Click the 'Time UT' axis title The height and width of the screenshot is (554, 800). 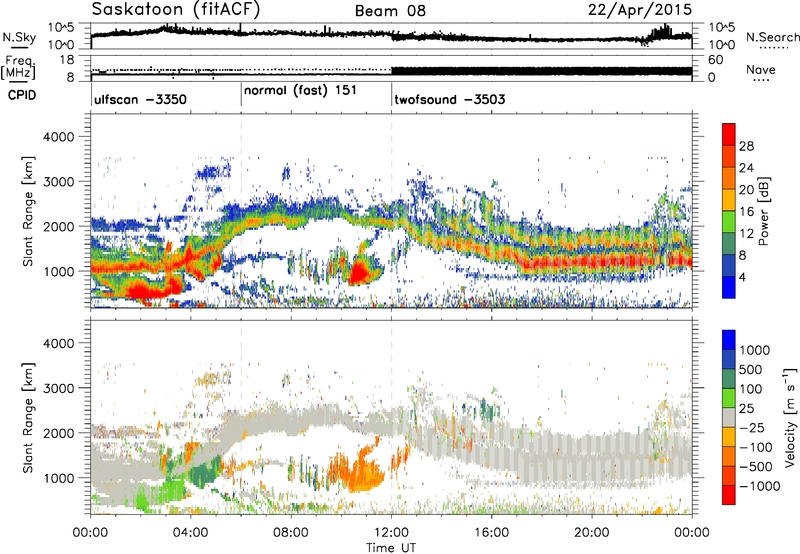[x=391, y=548]
